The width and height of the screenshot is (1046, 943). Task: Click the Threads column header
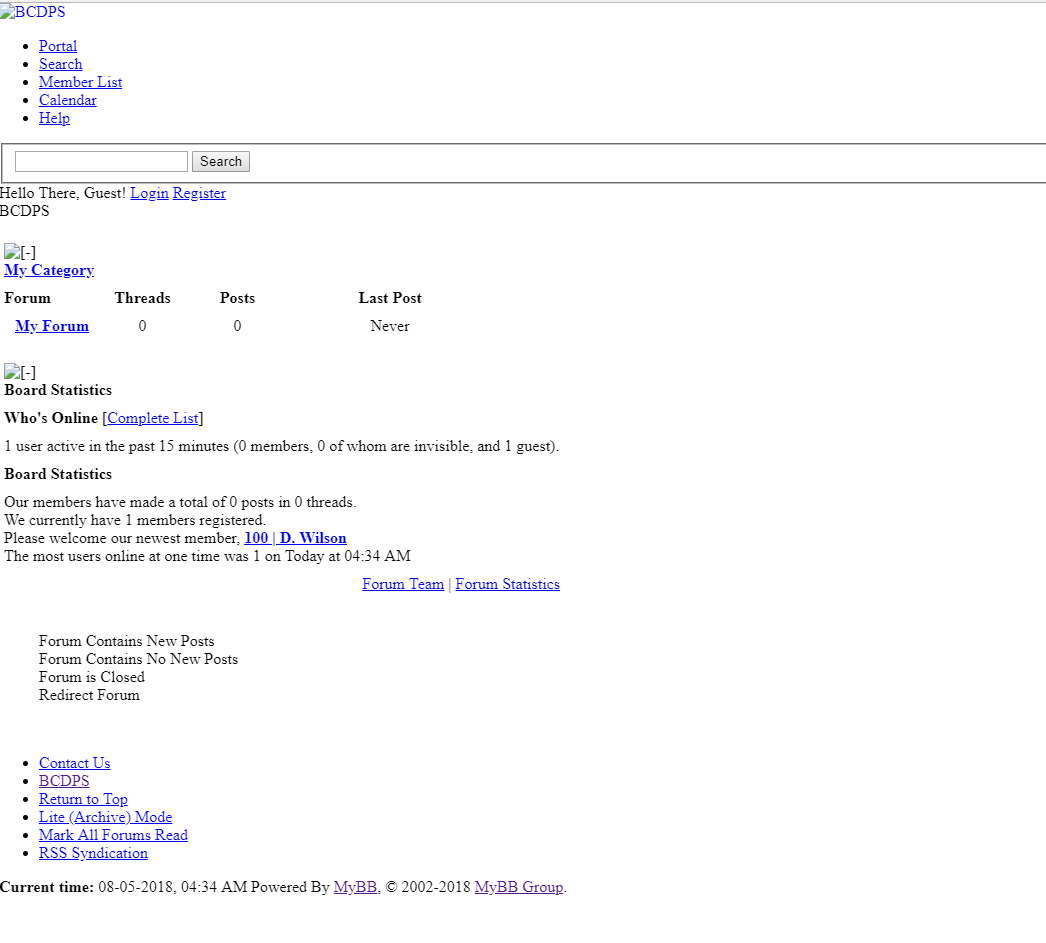coord(143,298)
